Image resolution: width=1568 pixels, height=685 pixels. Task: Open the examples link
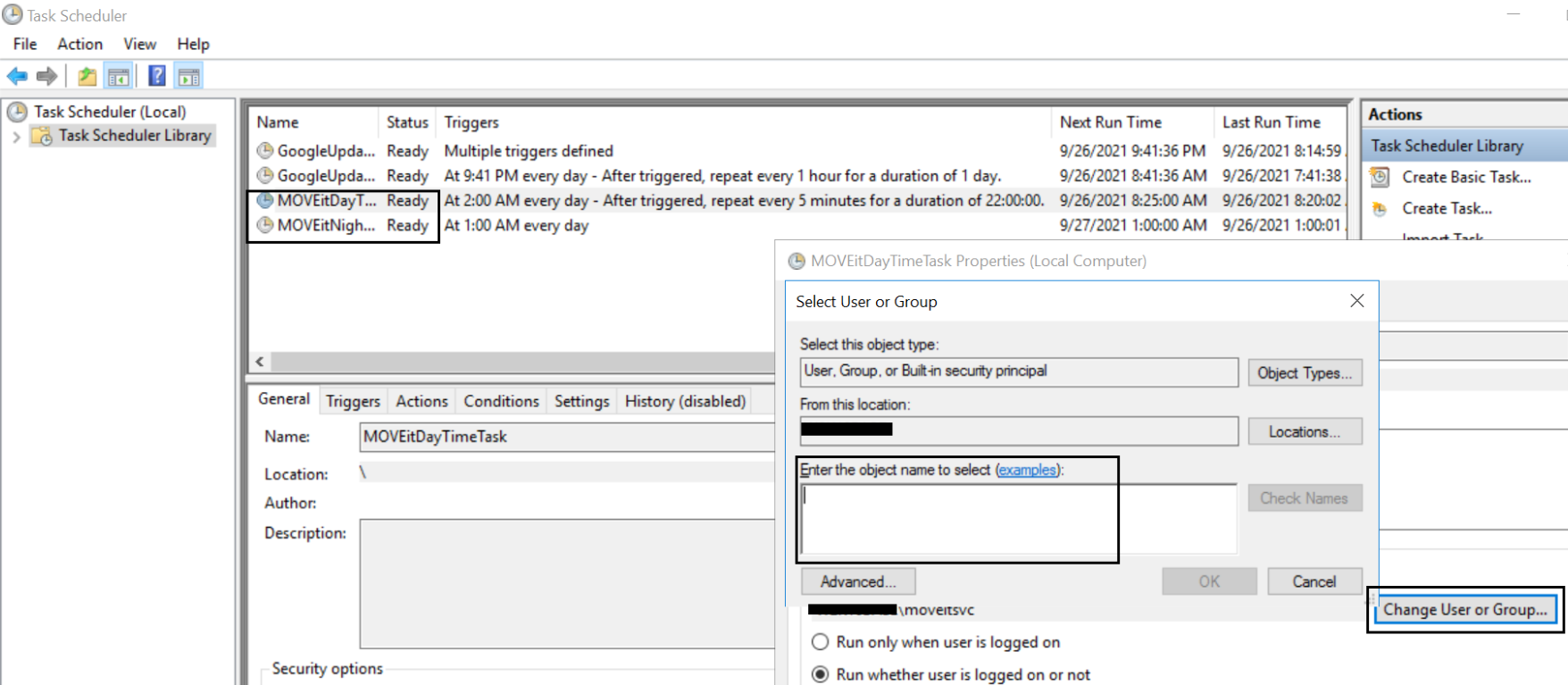pyautogui.click(x=1028, y=470)
